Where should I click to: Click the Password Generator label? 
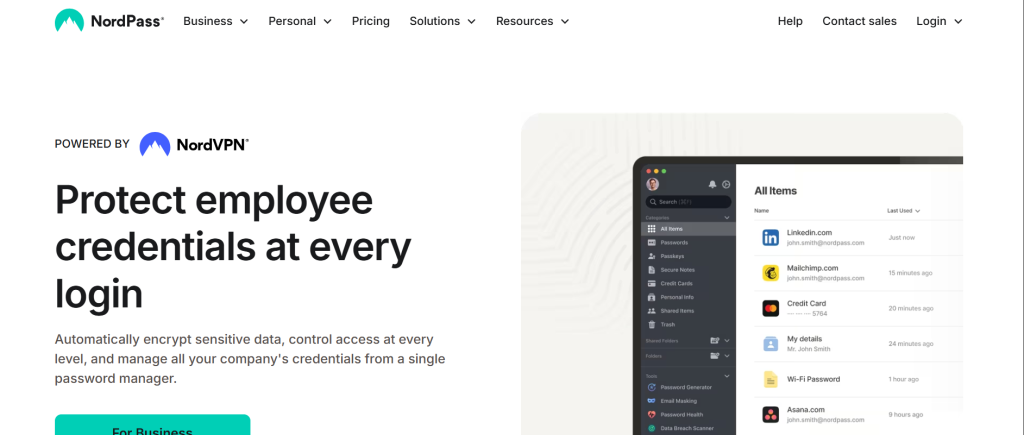(686, 387)
